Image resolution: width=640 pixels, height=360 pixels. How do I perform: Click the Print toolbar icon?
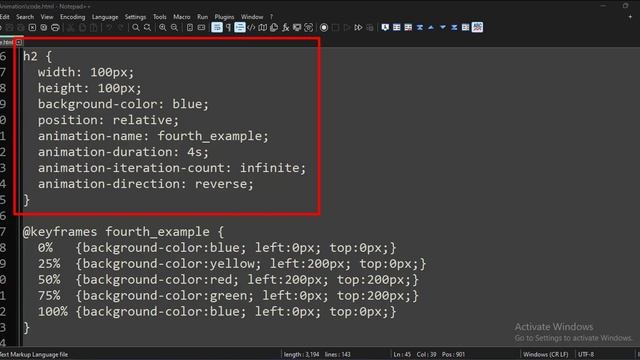(55, 28)
